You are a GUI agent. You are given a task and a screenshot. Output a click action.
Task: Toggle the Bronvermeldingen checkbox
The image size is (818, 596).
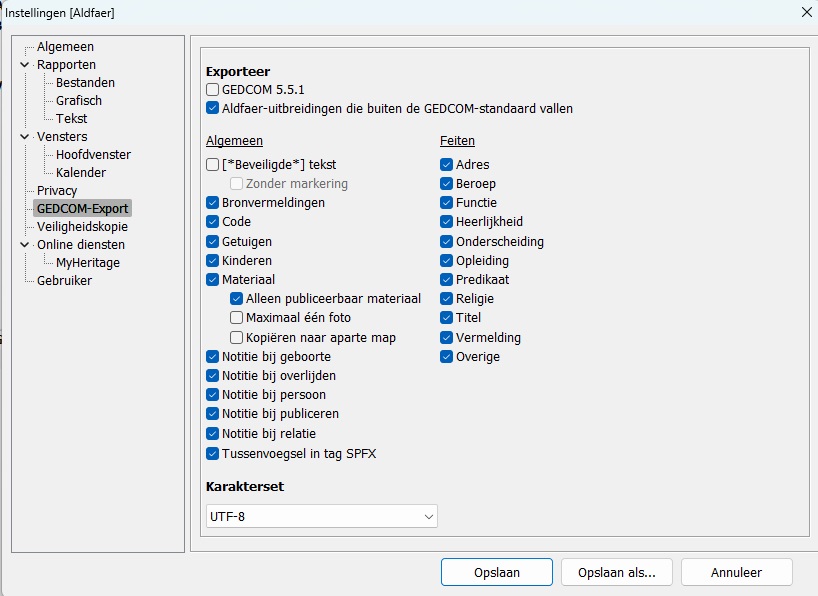click(213, 203)
